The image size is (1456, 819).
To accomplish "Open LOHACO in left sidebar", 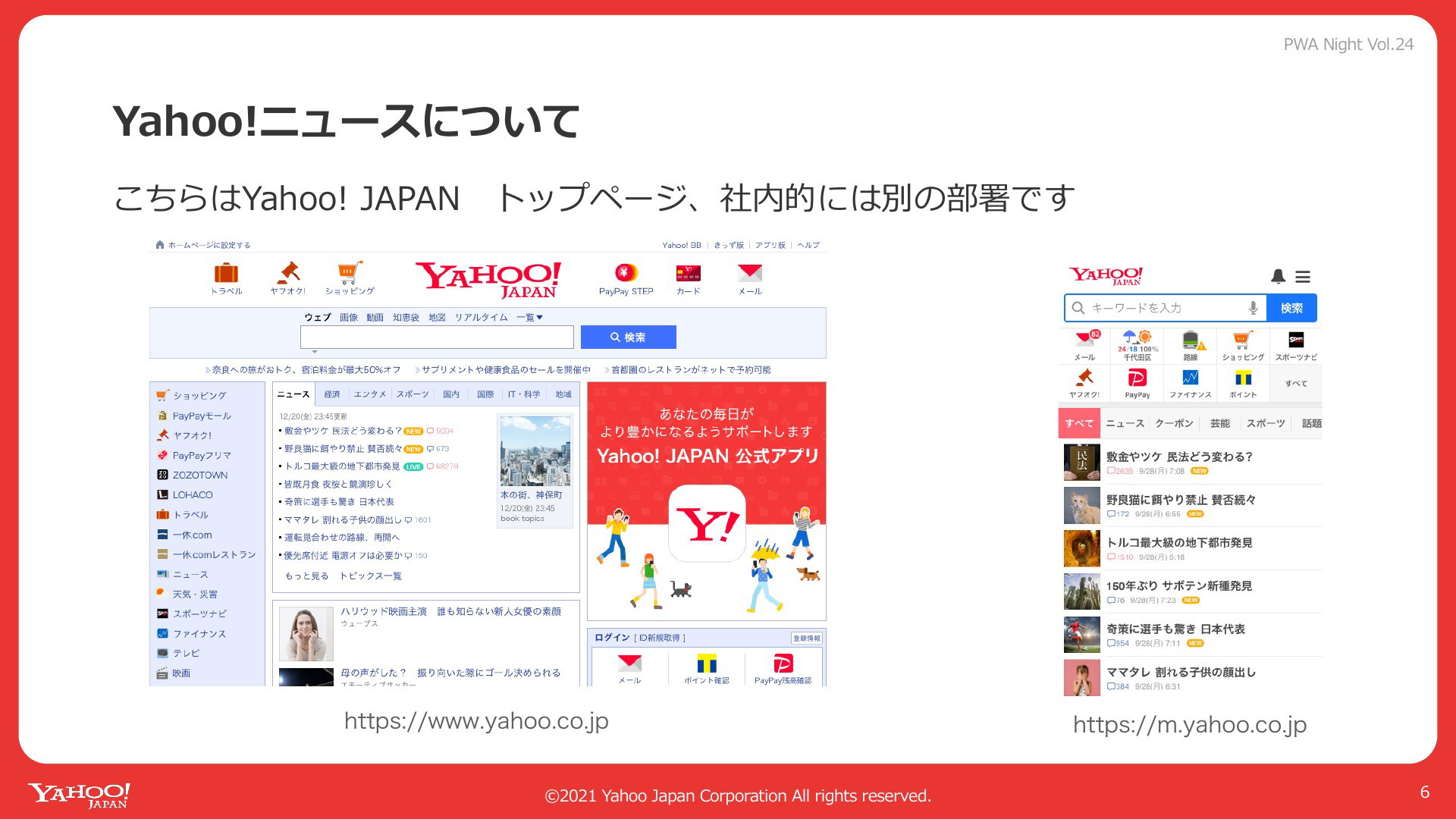I will [193, 495].
